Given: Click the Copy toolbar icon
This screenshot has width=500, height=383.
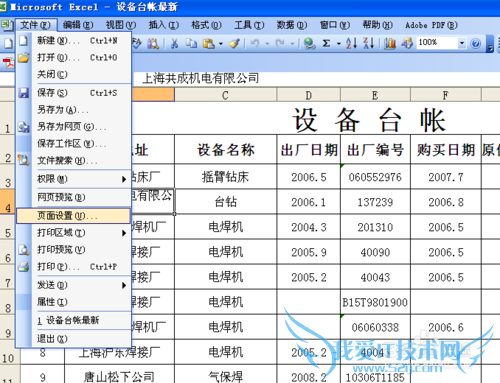Looking at the screenshot, I should click(191, 43).
